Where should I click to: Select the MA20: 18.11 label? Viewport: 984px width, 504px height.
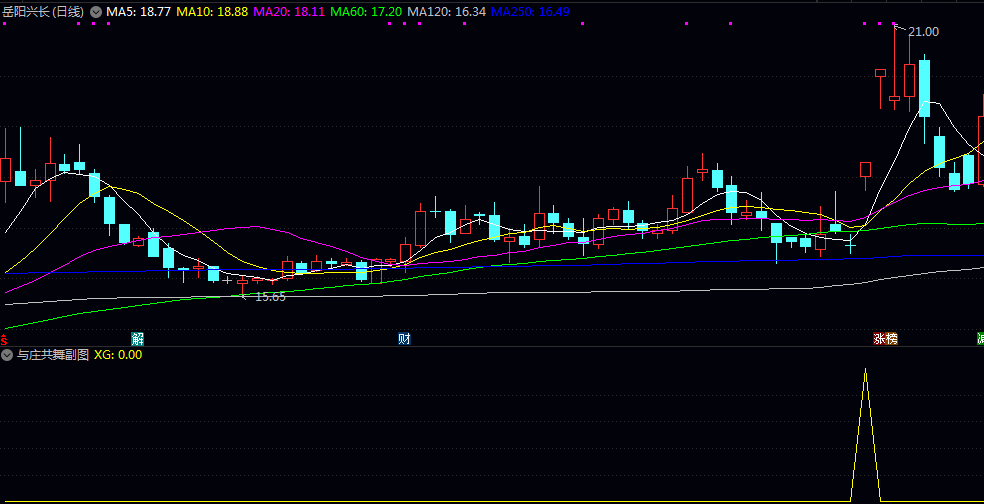(289, 11)
